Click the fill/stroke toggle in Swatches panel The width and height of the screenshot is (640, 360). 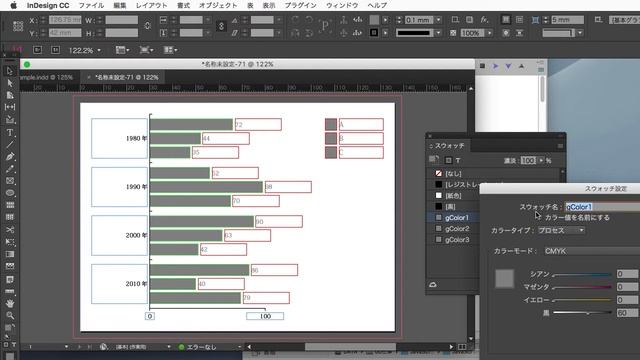click(433, 160)
